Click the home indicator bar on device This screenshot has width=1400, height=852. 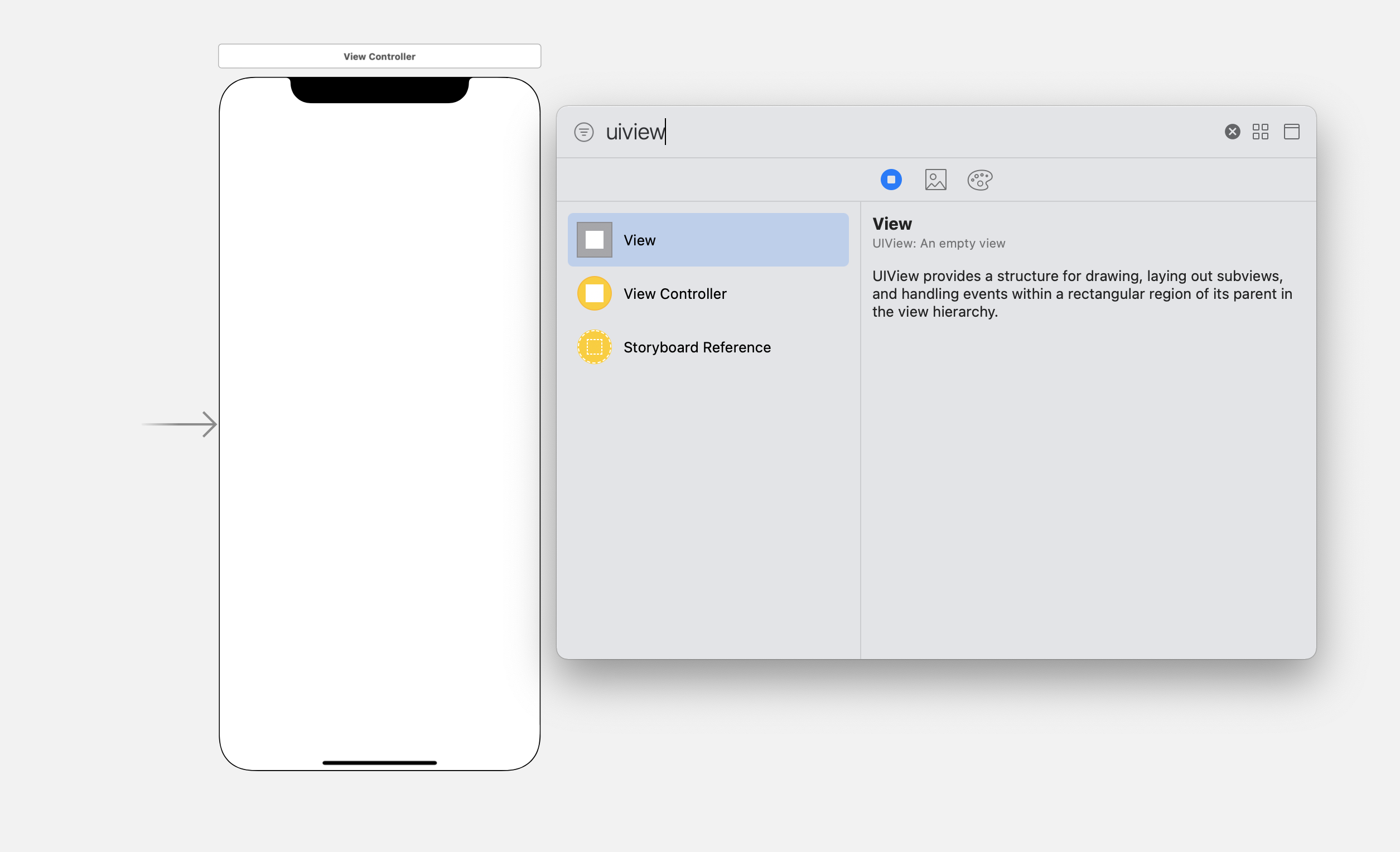379,763
